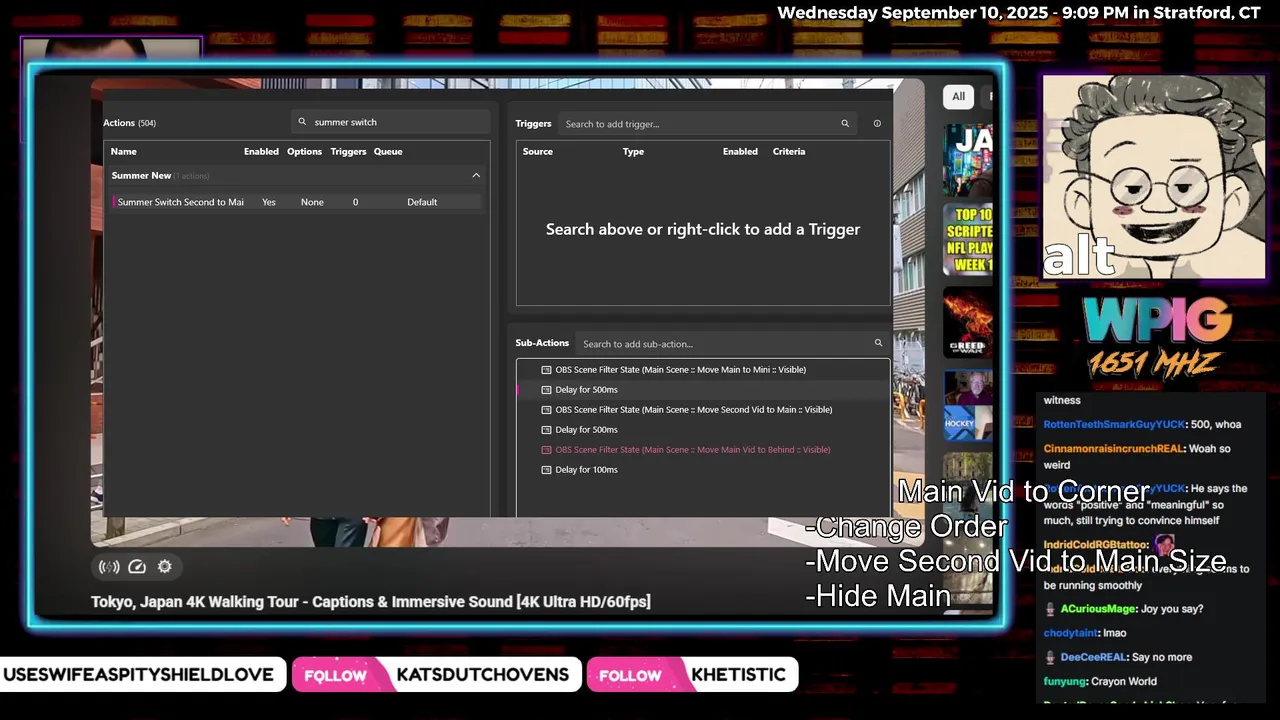This screenshot has height=720, width=1280.
Task: Click the broadcast signal icon in the video player
Action: (109, 567)
